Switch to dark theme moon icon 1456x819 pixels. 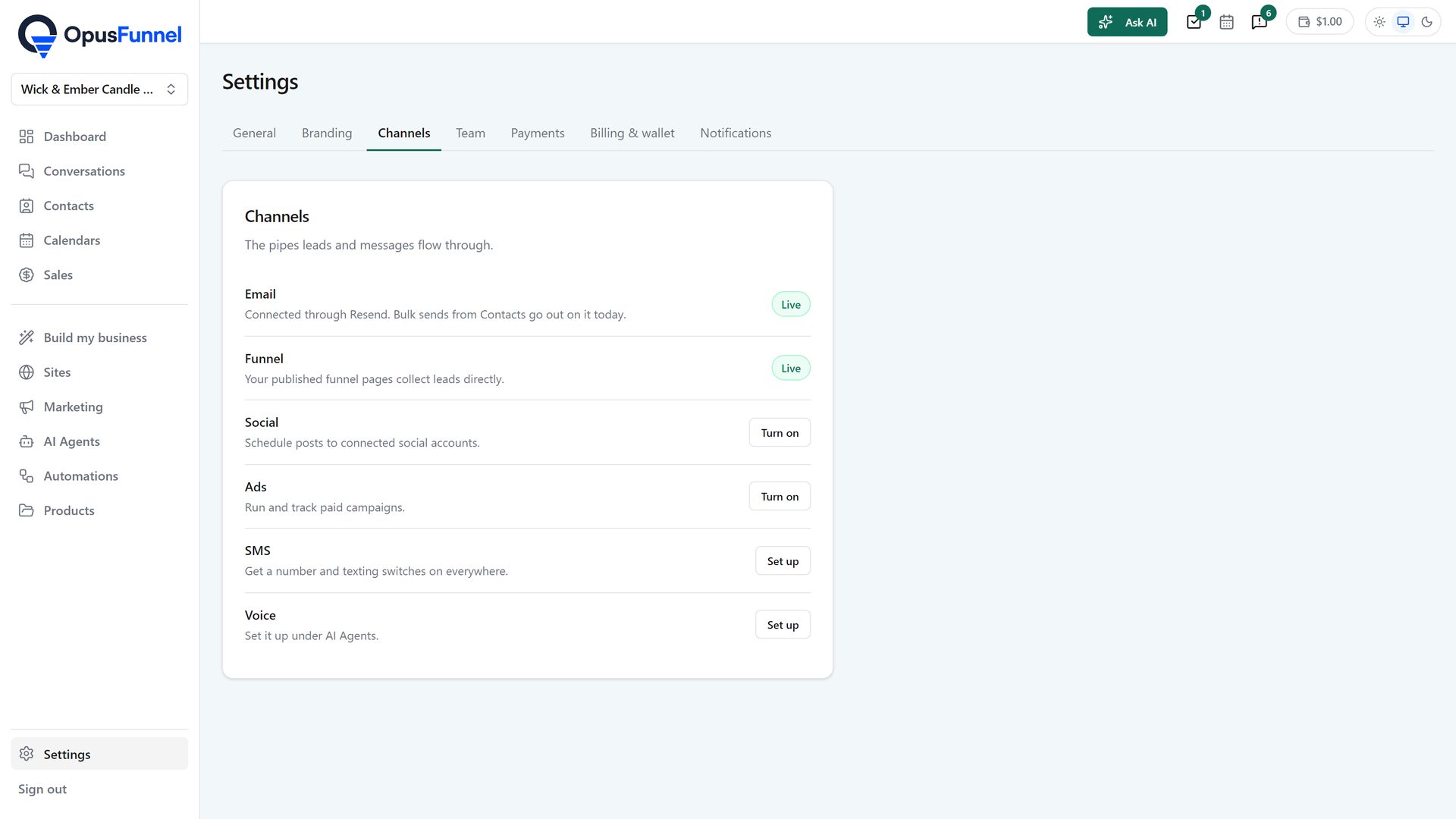click(1426, 22)
